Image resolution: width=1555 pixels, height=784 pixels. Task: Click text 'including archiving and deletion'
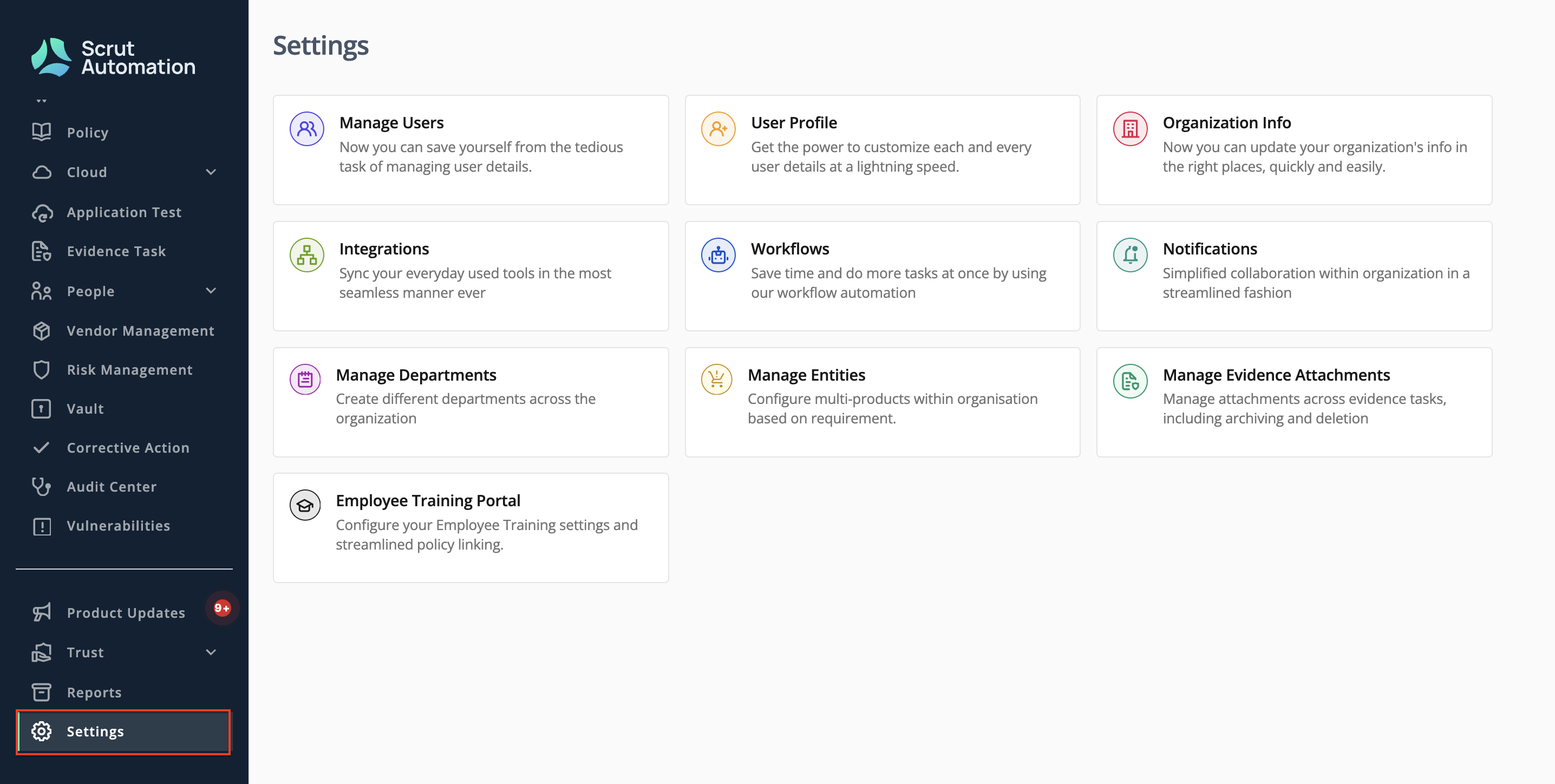[1265, 418]
